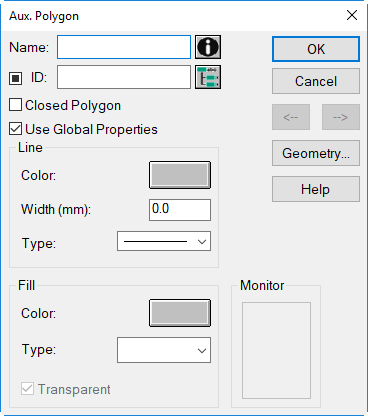Confirm with the OK button
The image size is (368, 416).
tap(316, 49)
